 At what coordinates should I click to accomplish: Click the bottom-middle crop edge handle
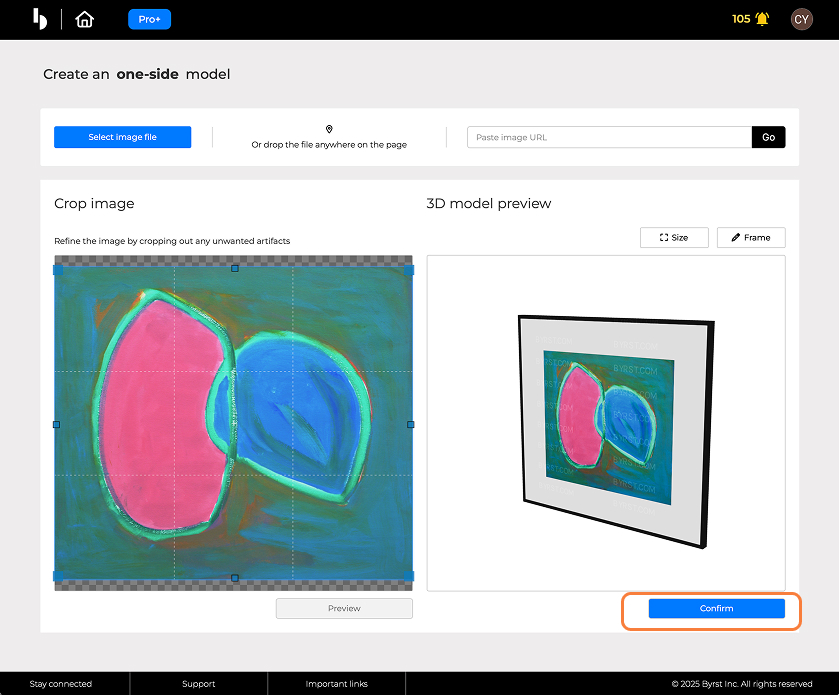point(235,578)
